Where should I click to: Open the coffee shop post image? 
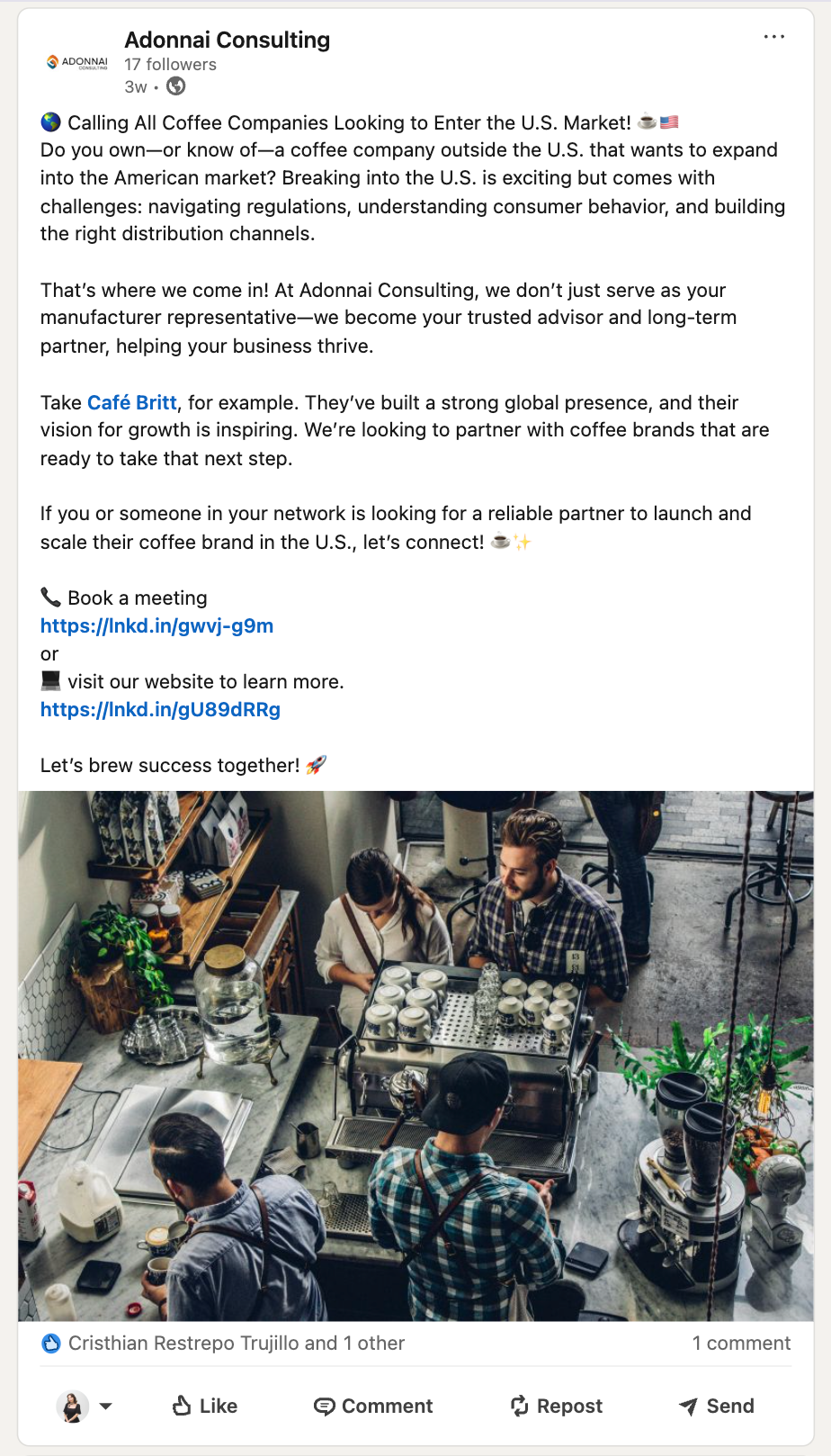click(415, 1056)
